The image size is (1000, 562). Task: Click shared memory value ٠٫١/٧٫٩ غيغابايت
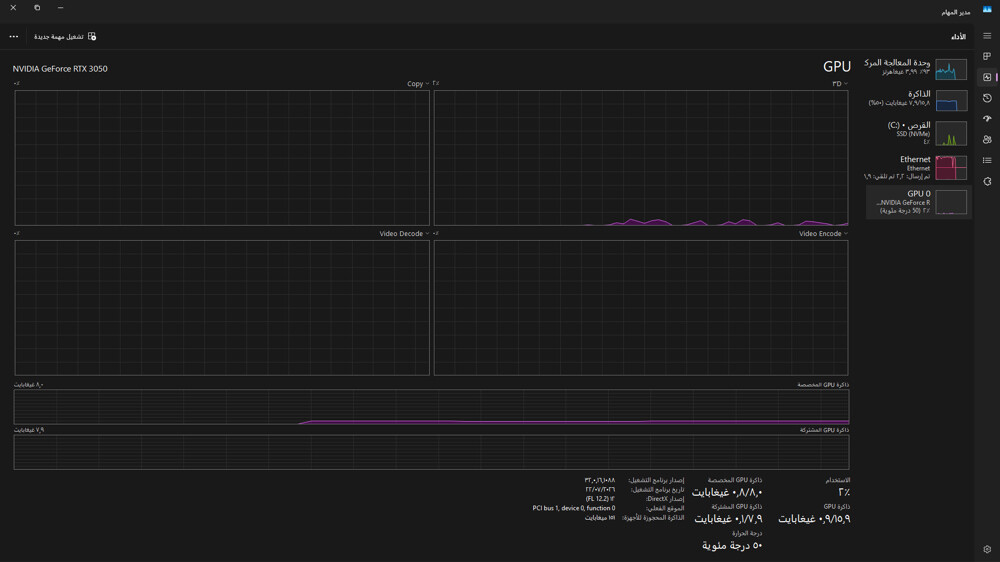pyautogui.click(x=728, y=519)
